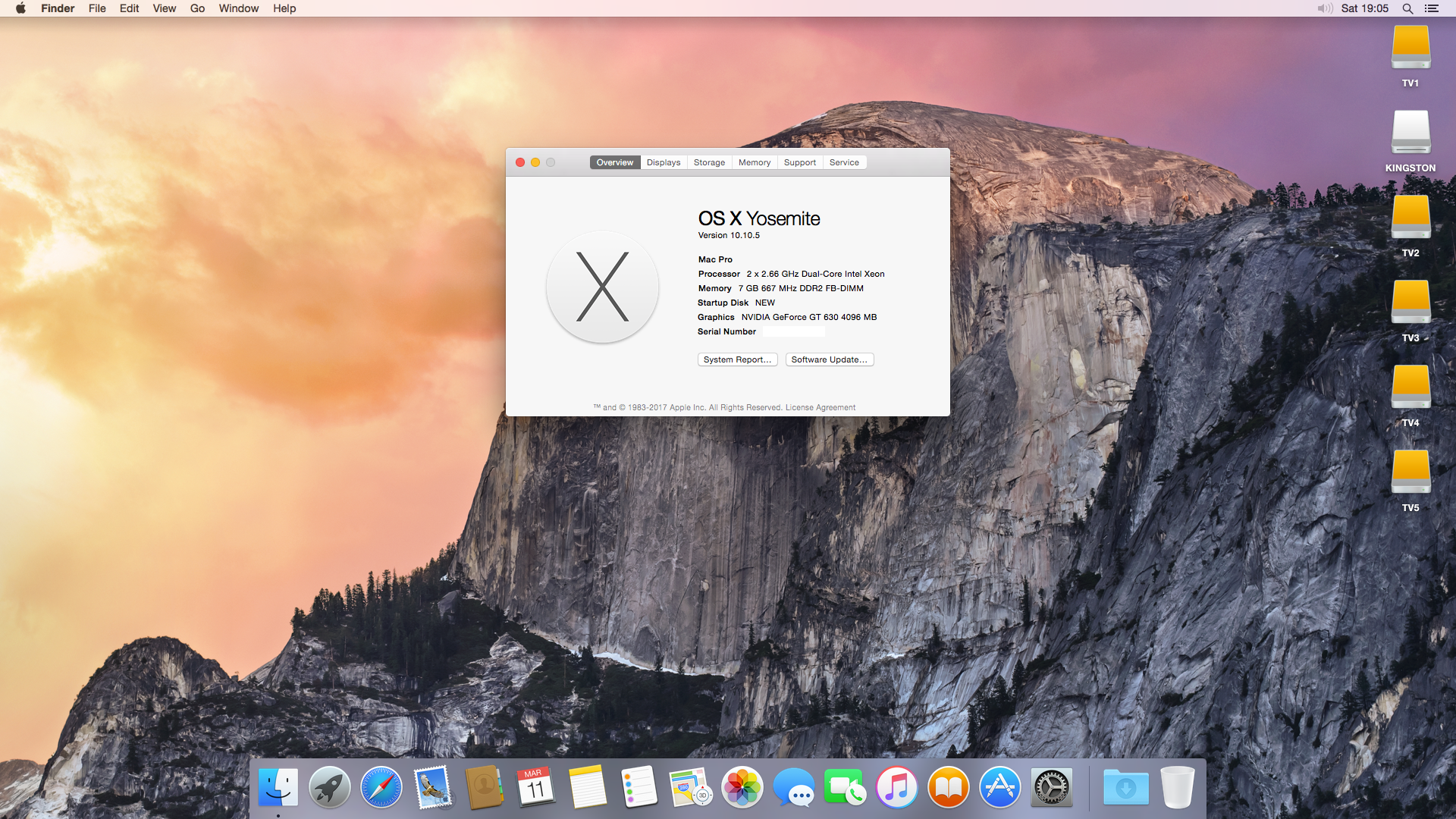Open the Messages app icon
This screenshot has width=1456, height=819.
pyautogui.click(x=793, y=788)
